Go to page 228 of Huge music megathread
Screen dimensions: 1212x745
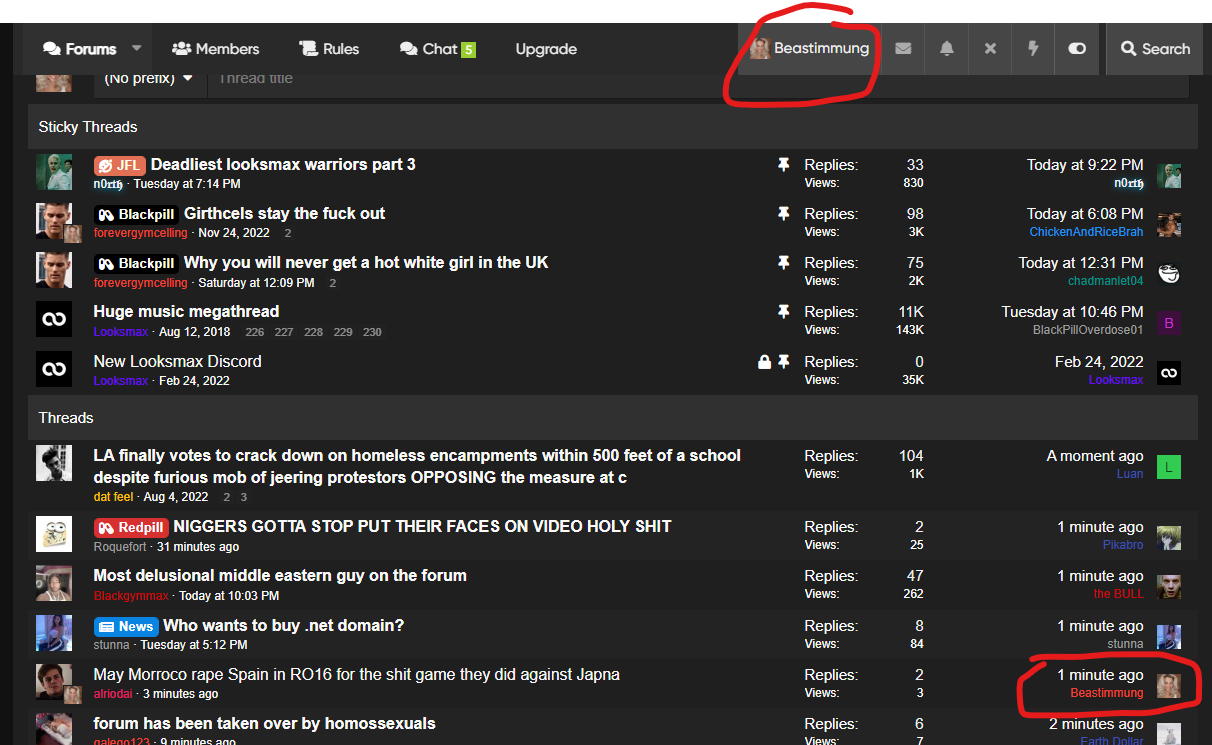coord(313,332)
